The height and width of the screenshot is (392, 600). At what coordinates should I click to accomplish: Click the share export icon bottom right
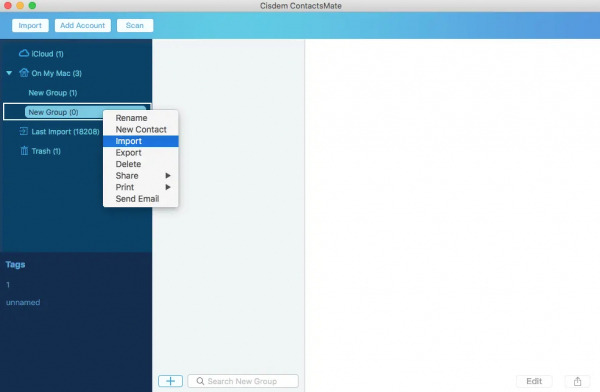(577, 381)
